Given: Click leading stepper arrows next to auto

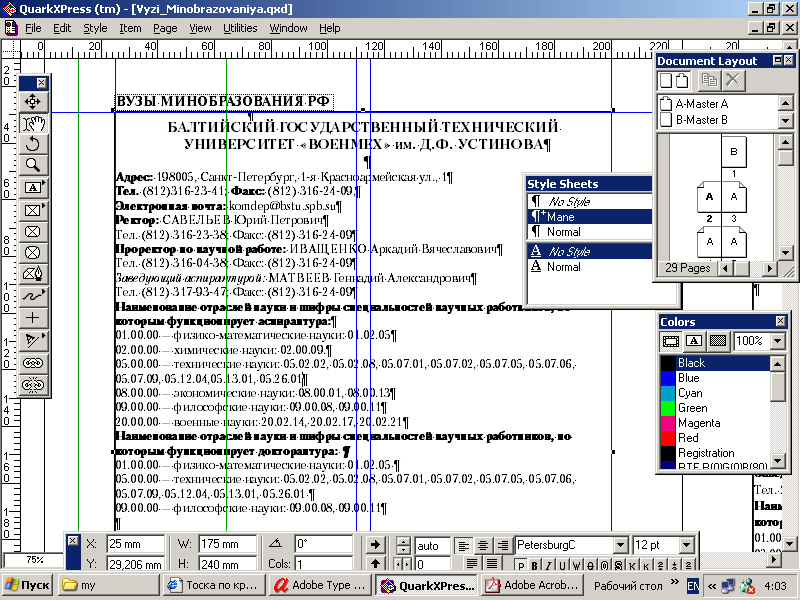Looking at the screenshot, I should 403,545.
